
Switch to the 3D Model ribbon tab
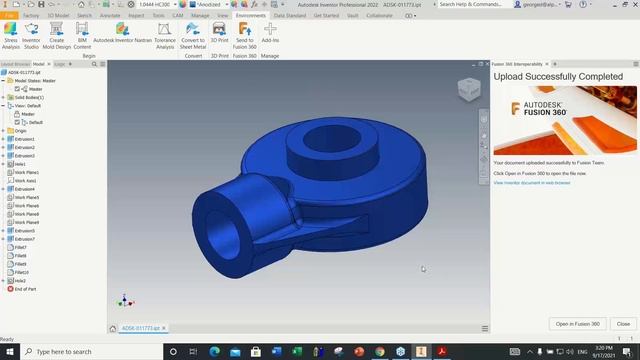pos(58,16)
